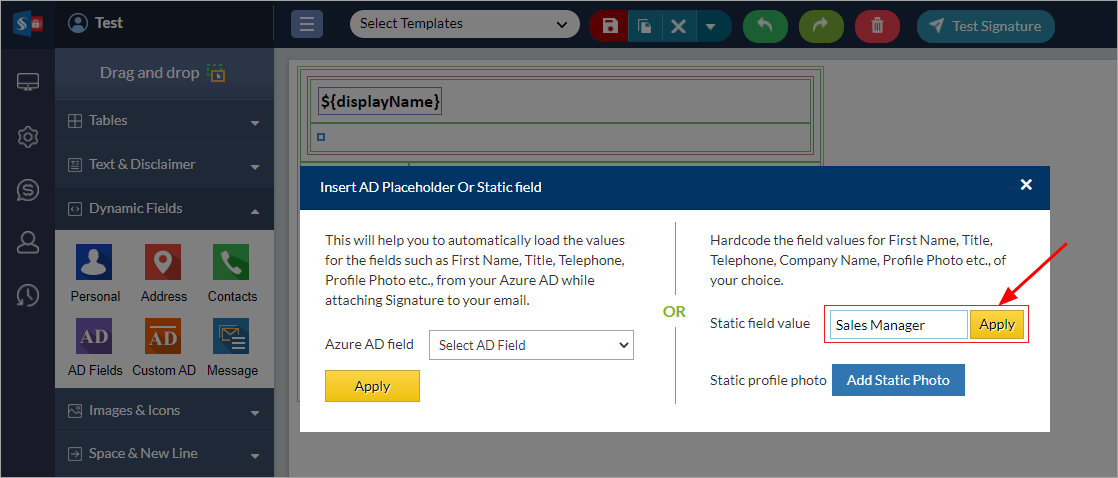Viewport: 1118px width, 478px height.
Task: Pick the Custom AD icon
Action: 163,337
